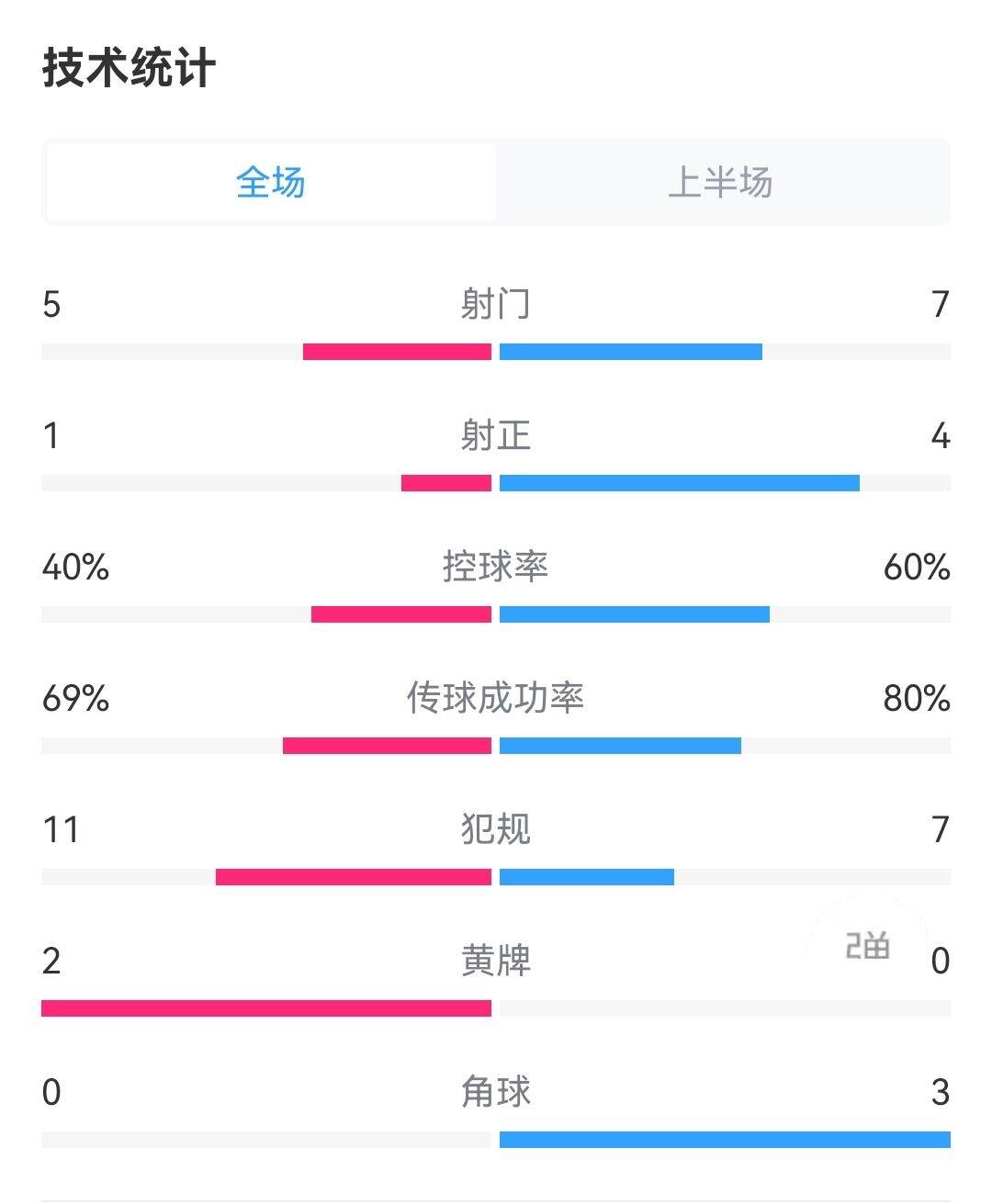Click the blue 射正 bar

pyautogui.click(x=680, y=483)
